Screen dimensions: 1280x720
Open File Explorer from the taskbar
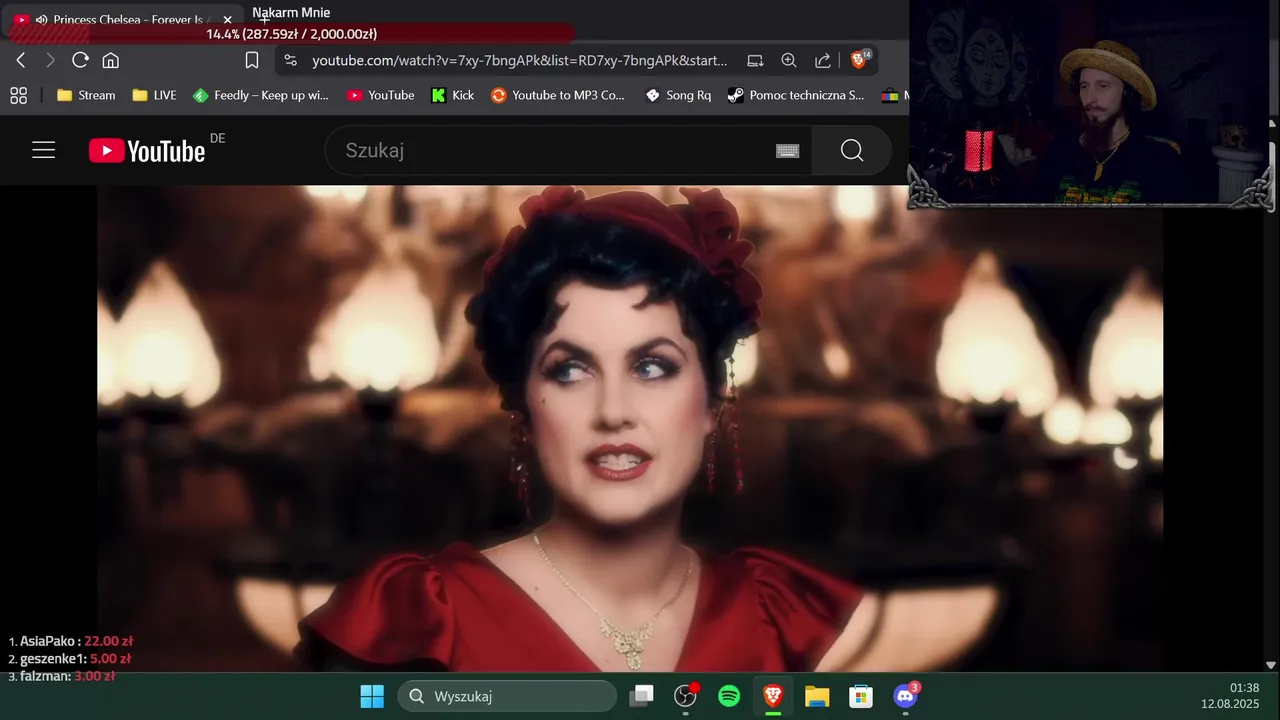817,696
